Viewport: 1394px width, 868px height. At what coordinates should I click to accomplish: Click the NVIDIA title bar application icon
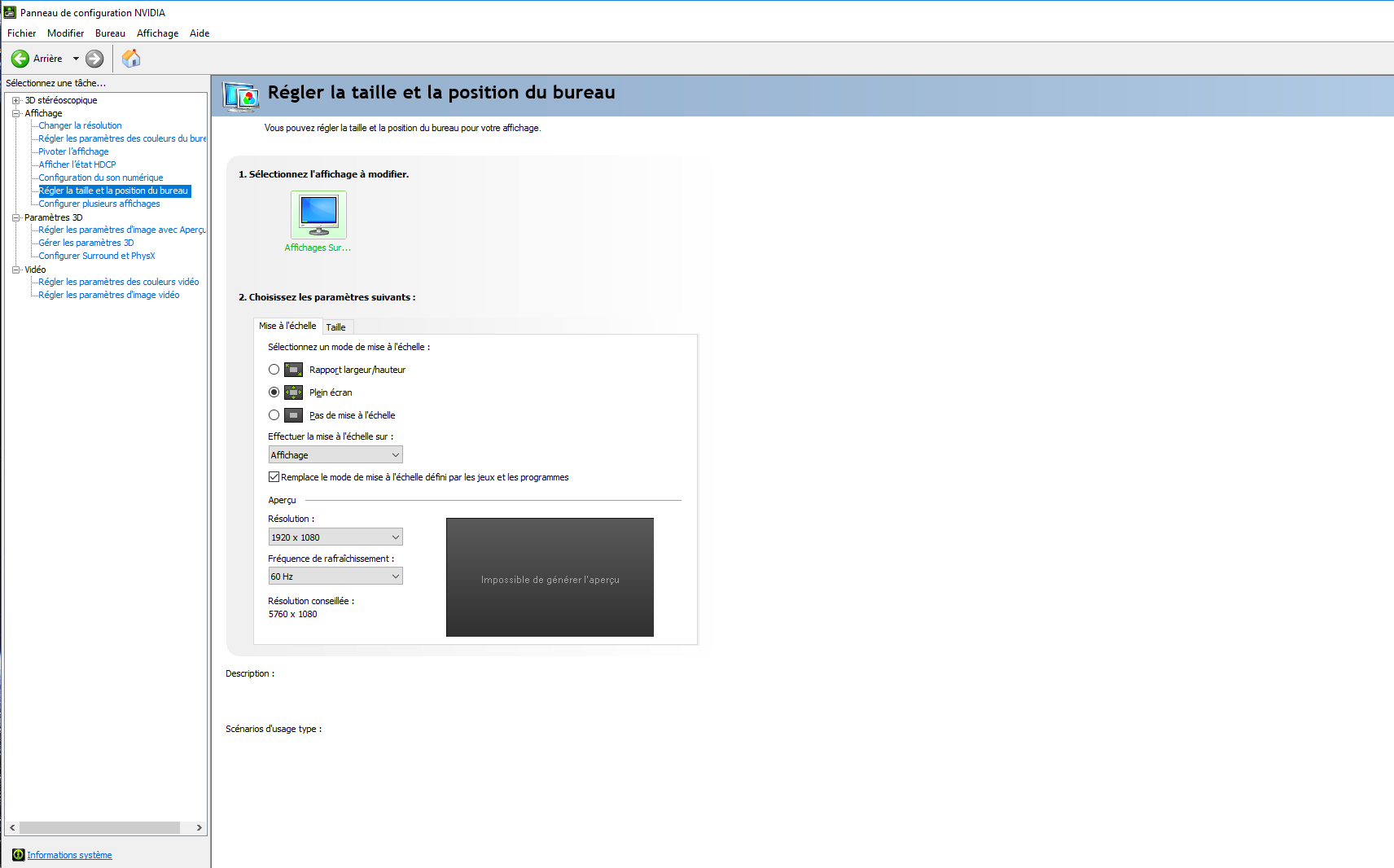(10, 12)
